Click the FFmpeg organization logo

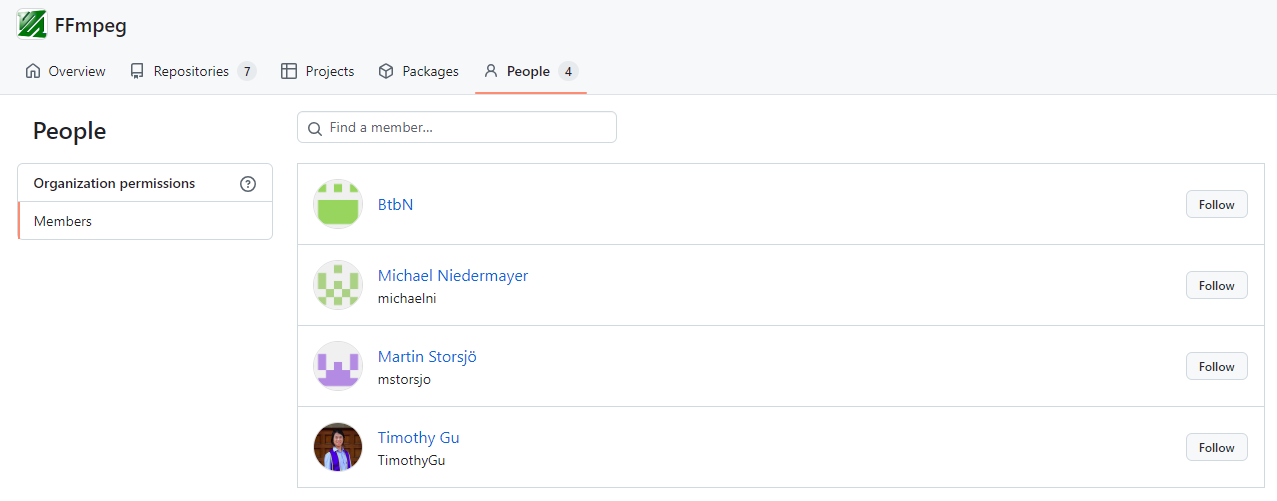point(32,25)
